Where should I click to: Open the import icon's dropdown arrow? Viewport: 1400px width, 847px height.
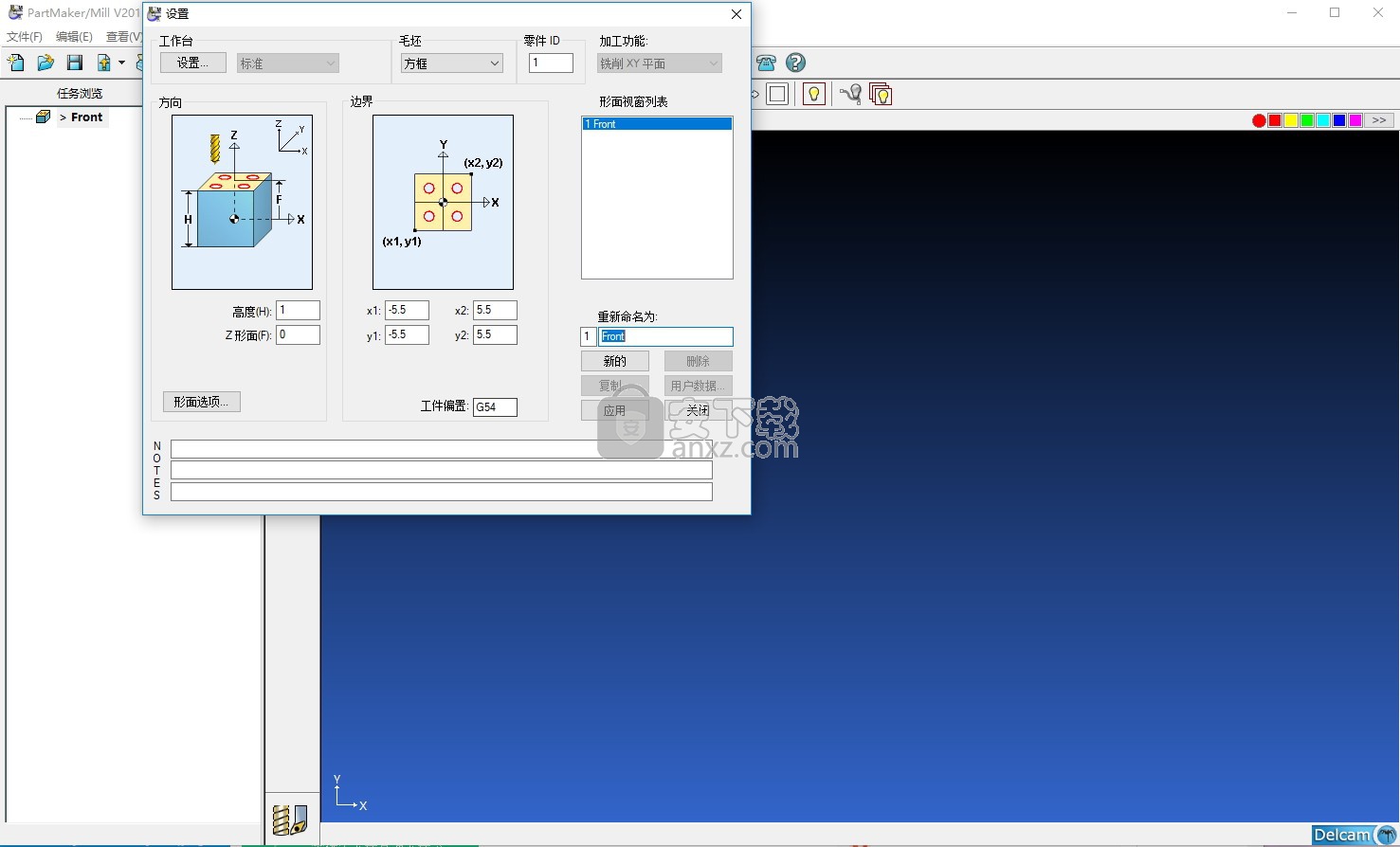(121, 63)
